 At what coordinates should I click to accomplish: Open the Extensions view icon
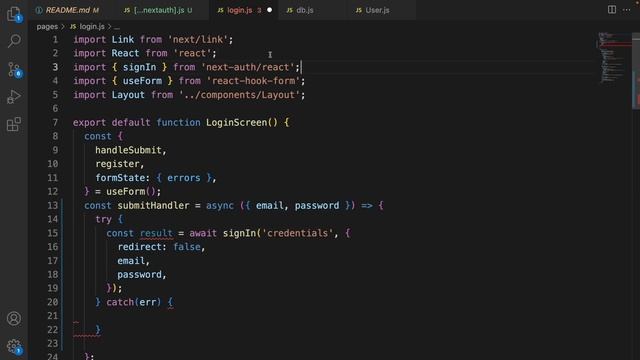(x=14, y=124)
